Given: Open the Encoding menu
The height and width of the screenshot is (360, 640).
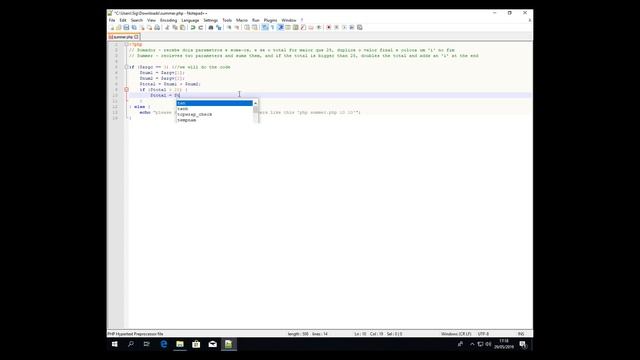Looking at the screenshot, I should click(x=169, y=20).
